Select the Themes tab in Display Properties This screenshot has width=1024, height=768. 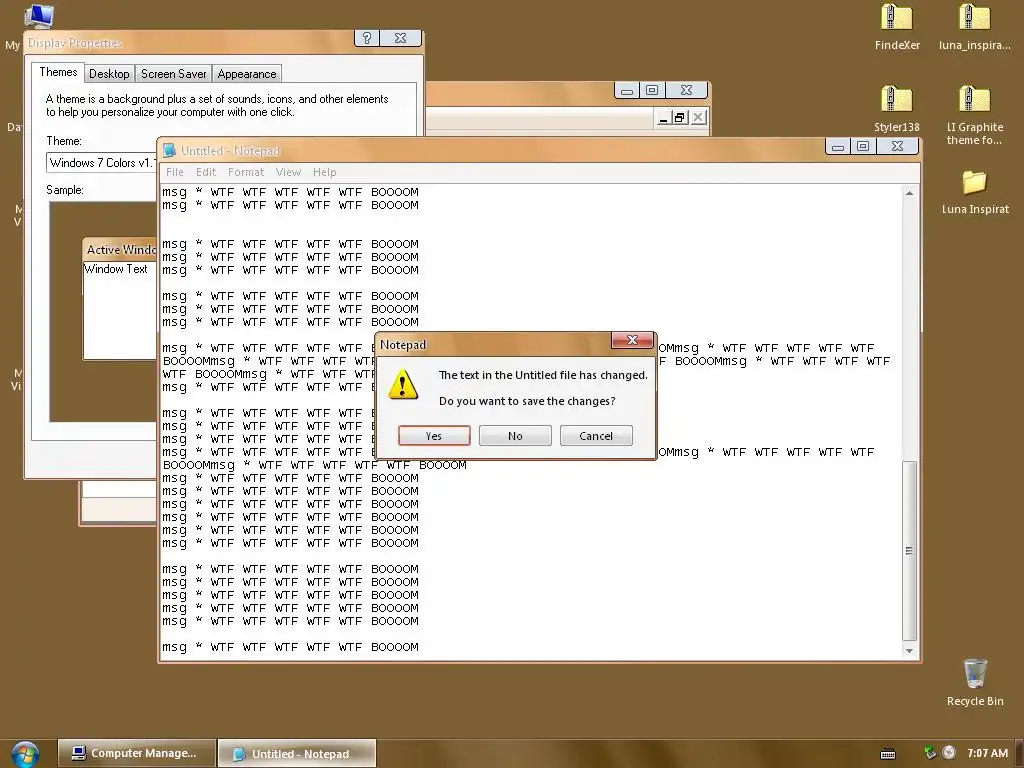(x=58, y=72)
